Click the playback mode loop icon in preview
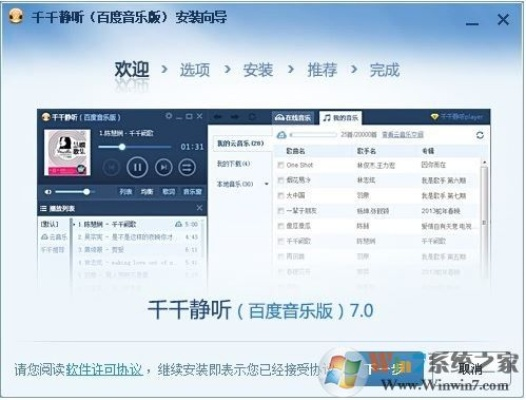 (x=187, y=167)
